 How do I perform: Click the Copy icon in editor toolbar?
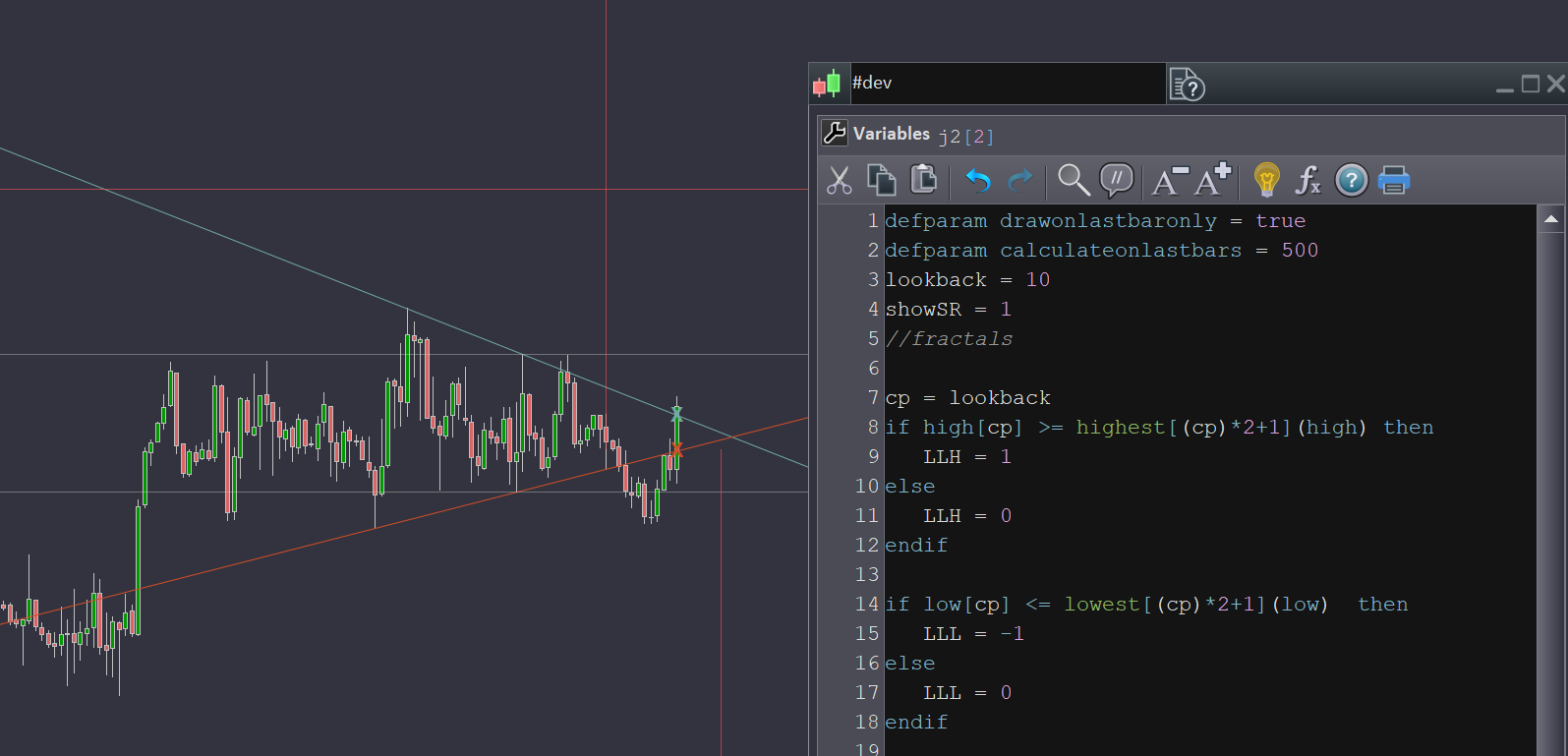tap(882, 180)
